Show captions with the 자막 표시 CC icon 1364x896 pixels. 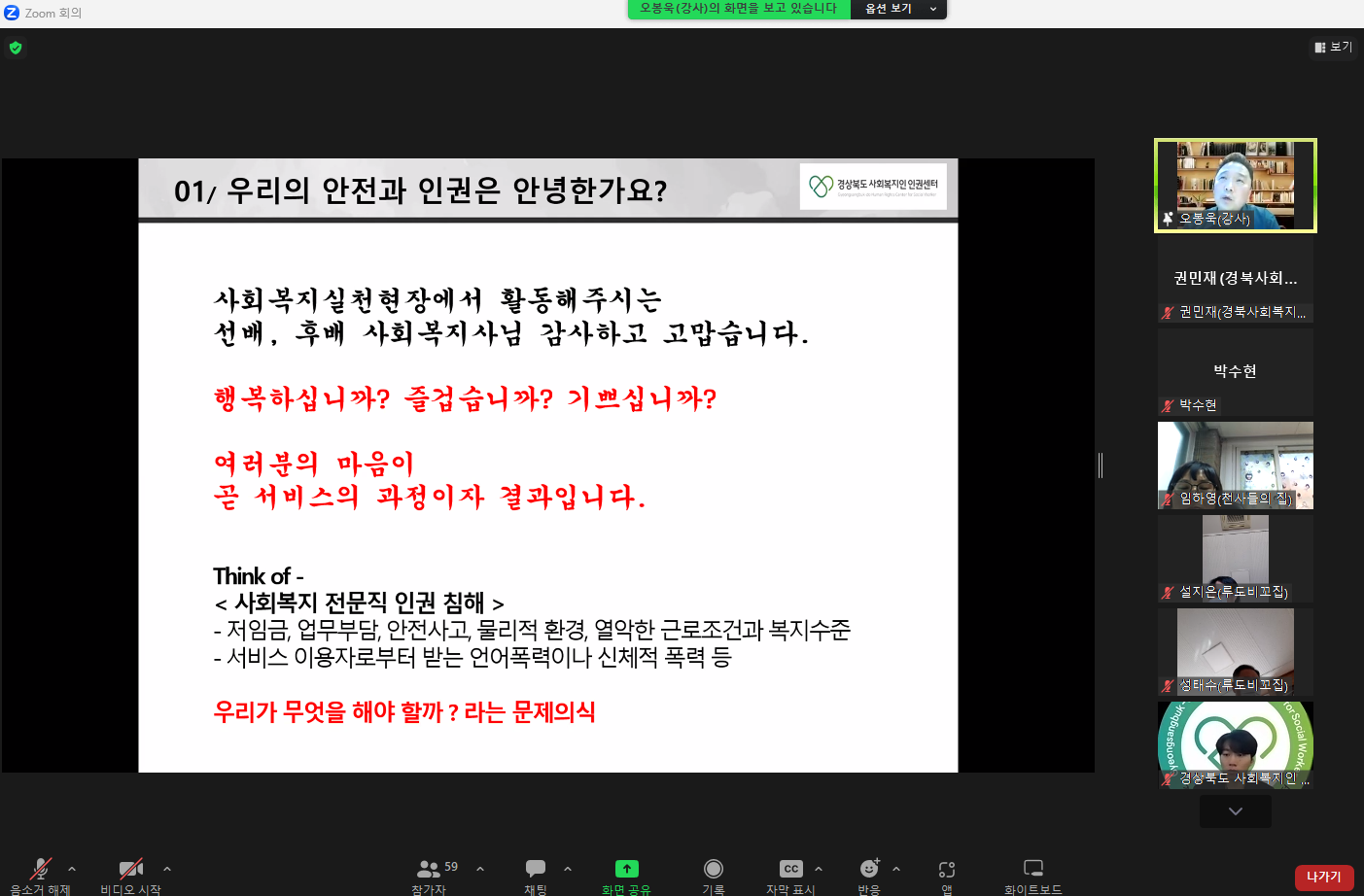(791, 869)
